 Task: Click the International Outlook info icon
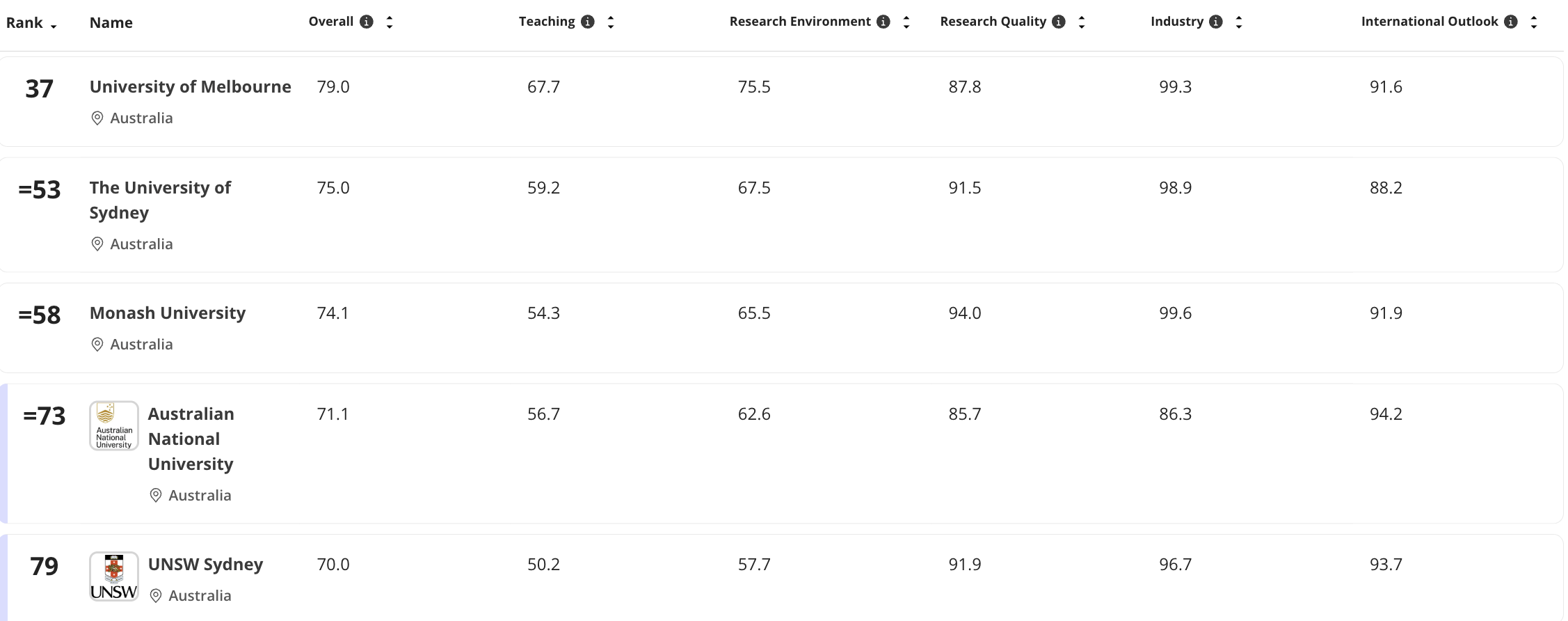(1511, 22)
